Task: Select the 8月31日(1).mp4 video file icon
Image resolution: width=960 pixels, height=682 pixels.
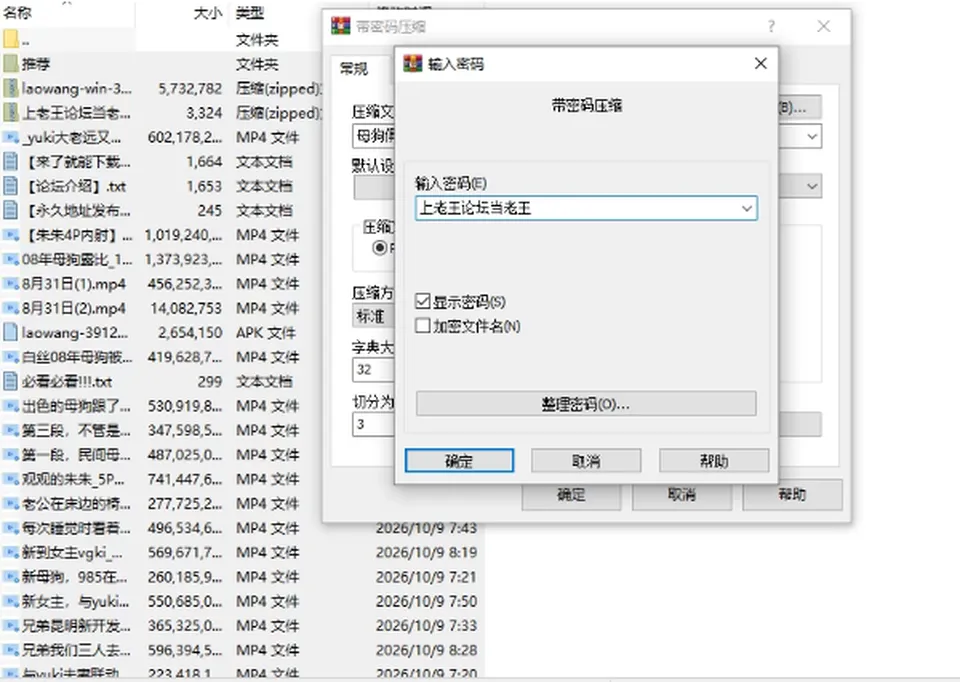Action: click(10, 284)
